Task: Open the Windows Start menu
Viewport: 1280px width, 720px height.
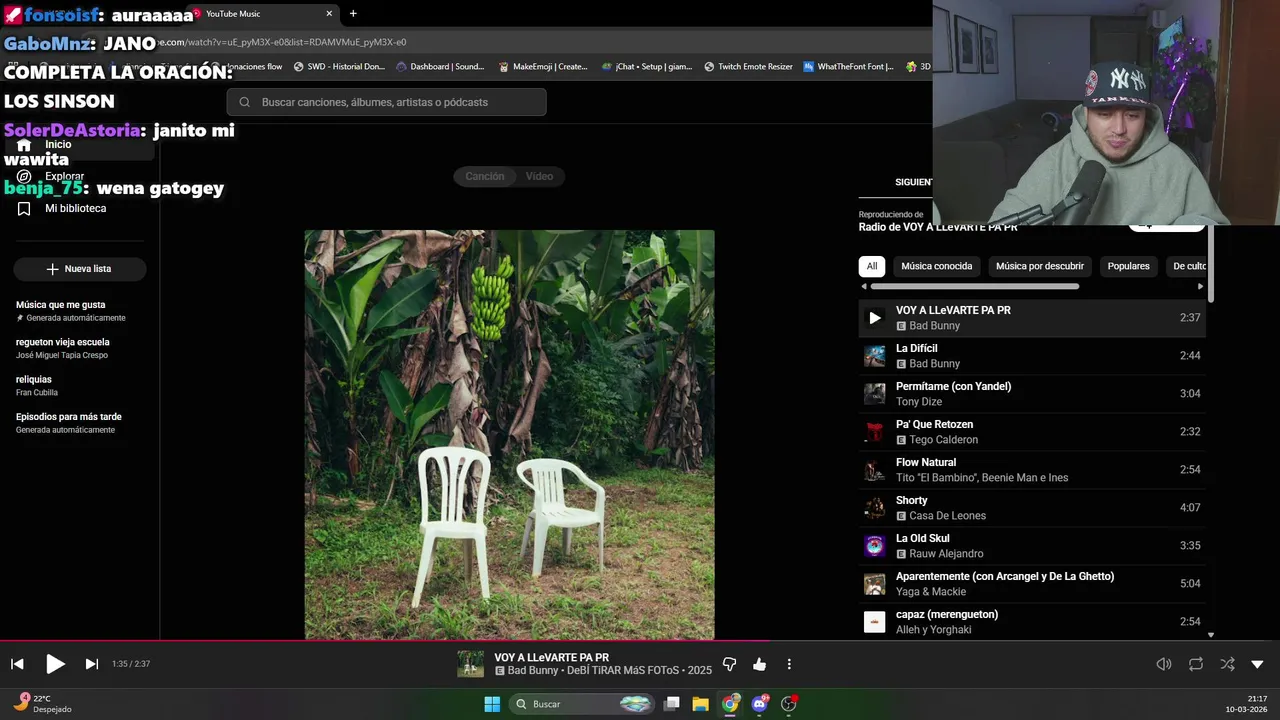Action: tap(492, 704)
